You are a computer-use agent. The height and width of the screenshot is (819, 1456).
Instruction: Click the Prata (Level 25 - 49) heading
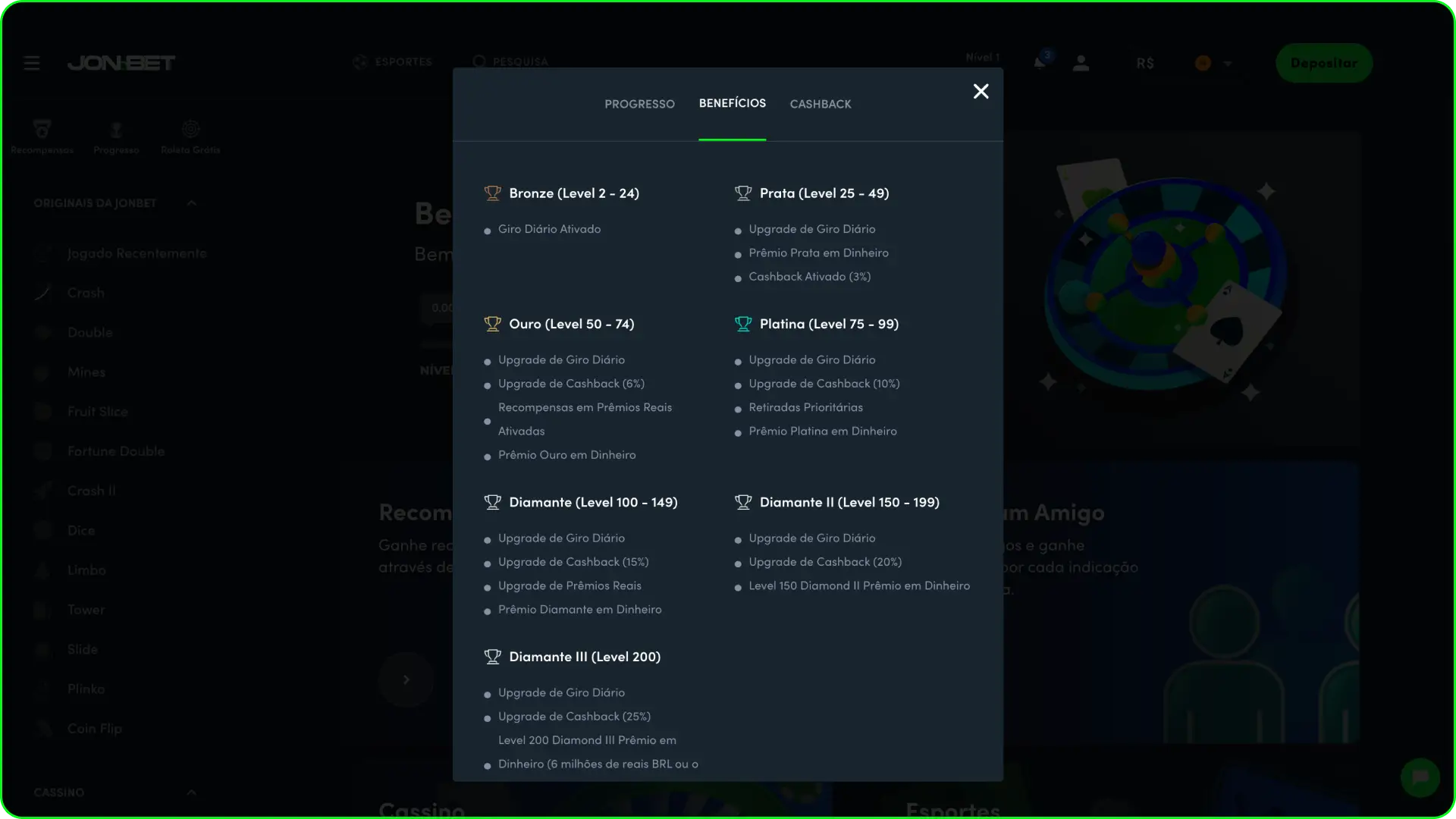pos(824,193)
